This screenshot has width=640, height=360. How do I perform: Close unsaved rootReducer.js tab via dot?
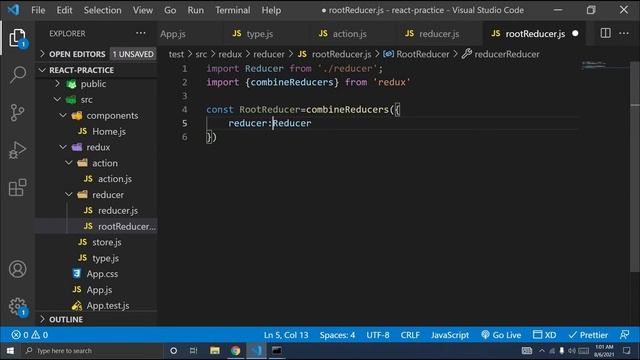pyautogui.click(x=575, y=33)
